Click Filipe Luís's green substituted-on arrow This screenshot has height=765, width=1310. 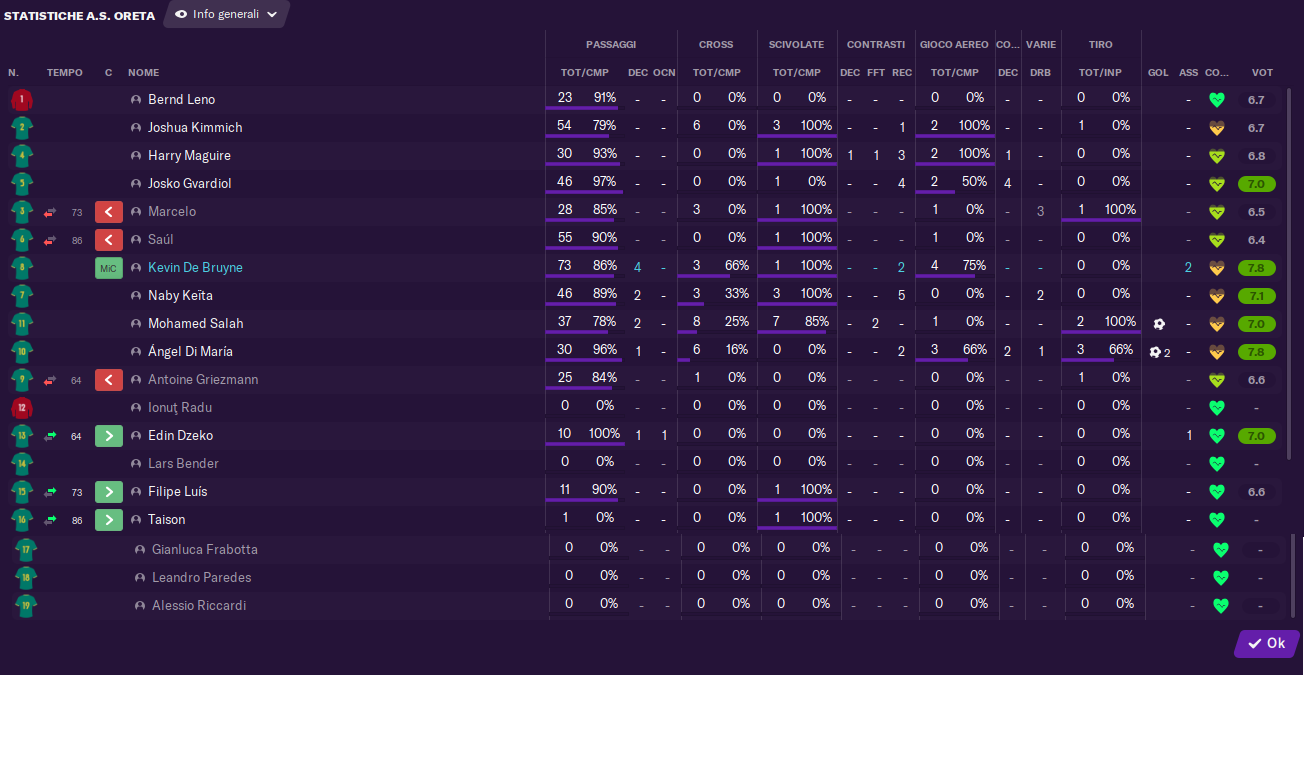(x=109, y=492)
